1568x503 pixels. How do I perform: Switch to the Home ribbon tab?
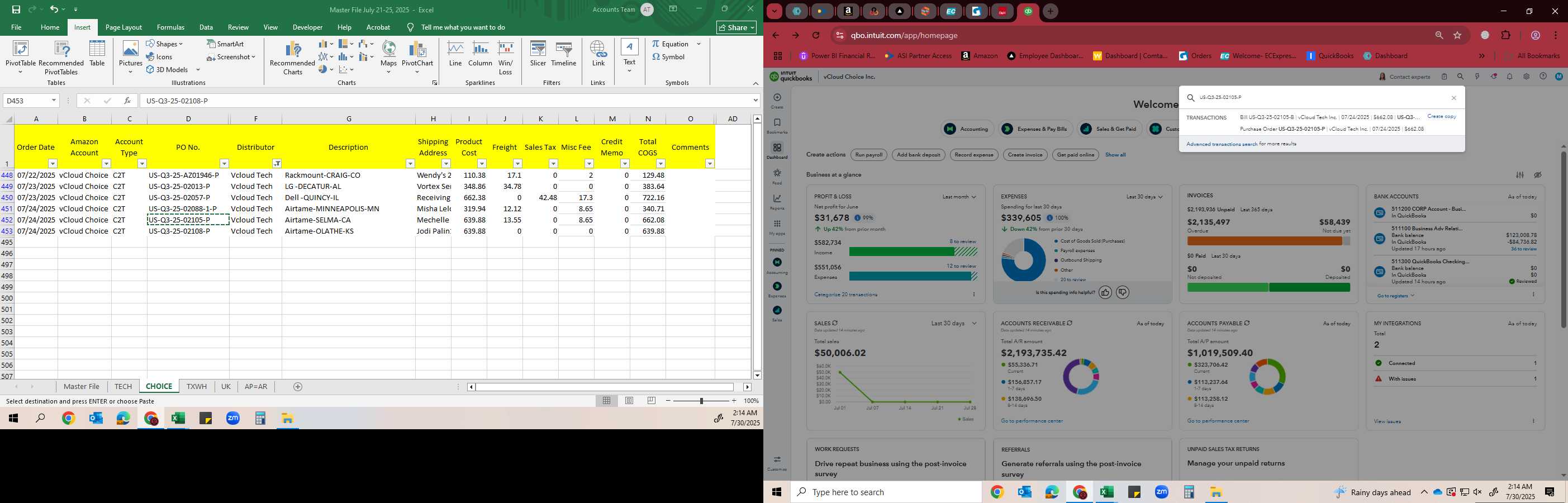(x=50, y=27)
